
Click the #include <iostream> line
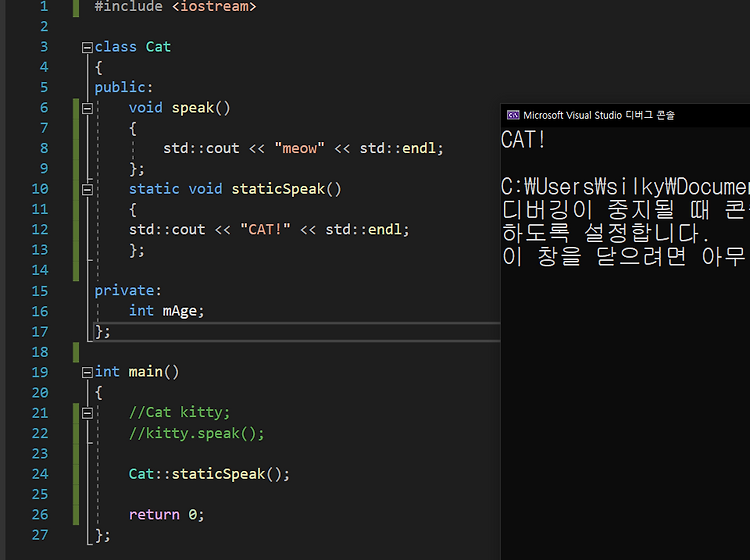(175, 6)
